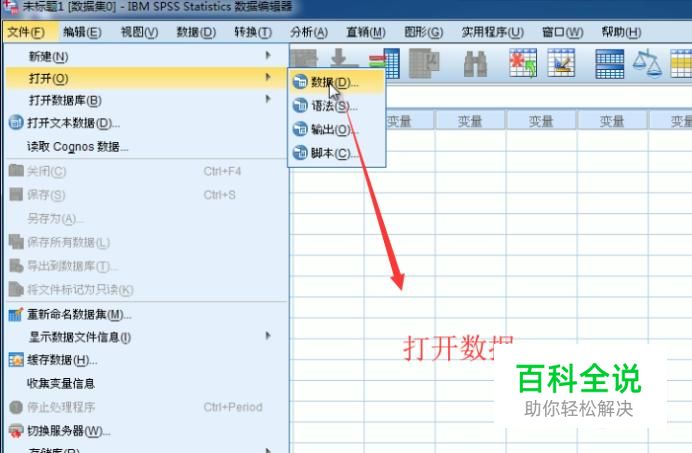Click 保存所有数据(L) menu item
Viewport: 692px width, 453px height.
[147, 242]
